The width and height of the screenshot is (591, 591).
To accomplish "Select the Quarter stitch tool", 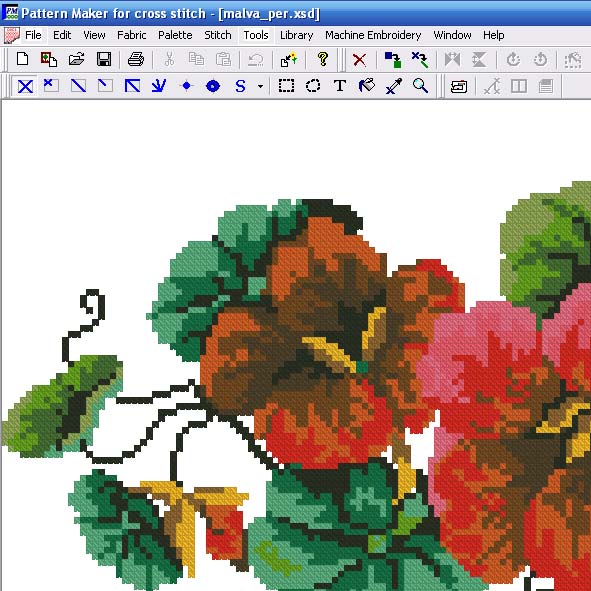I will click(51, 86).
